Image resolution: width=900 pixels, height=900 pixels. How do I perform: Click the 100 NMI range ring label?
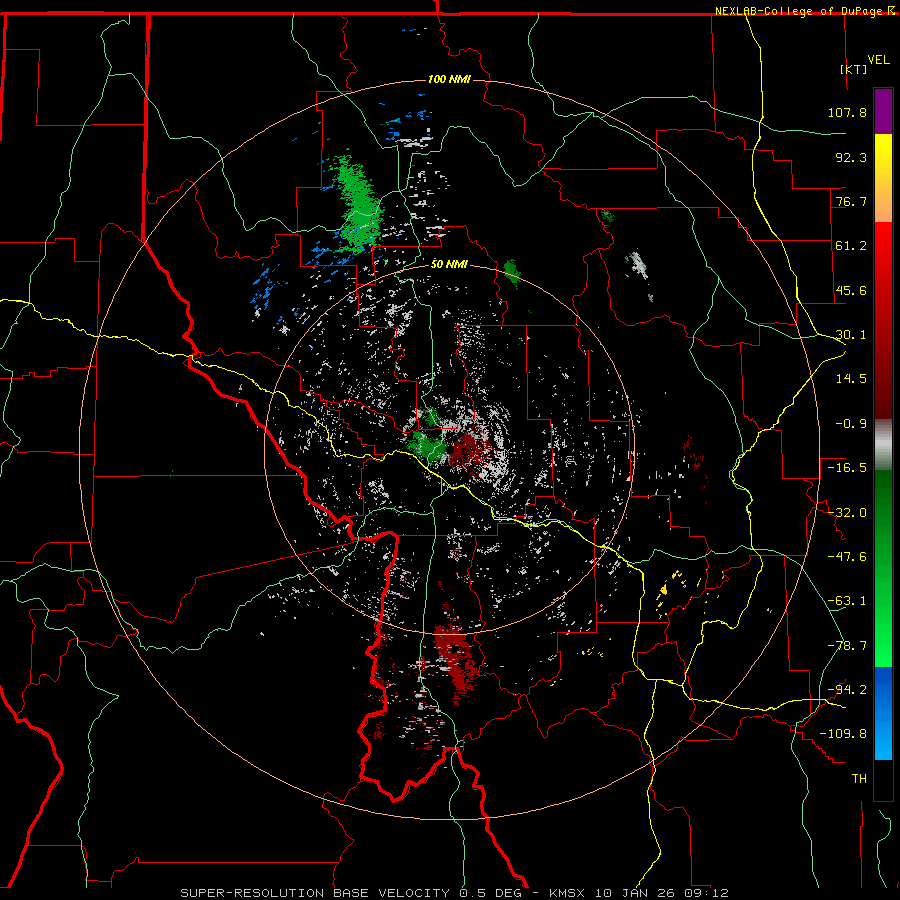pyautogui.click(x=449, y=79)
